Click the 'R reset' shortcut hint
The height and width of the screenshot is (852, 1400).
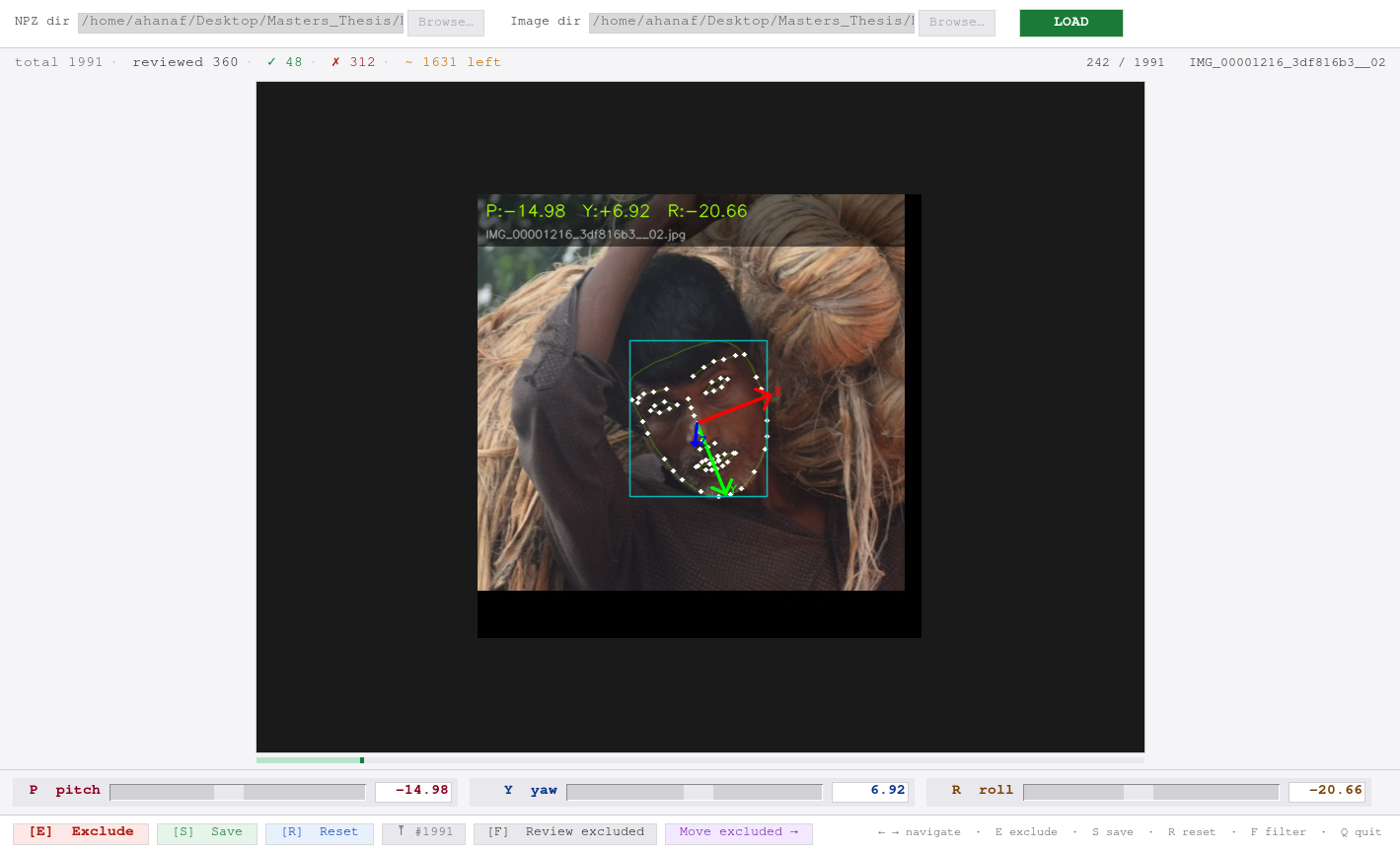click(1192, 832)
